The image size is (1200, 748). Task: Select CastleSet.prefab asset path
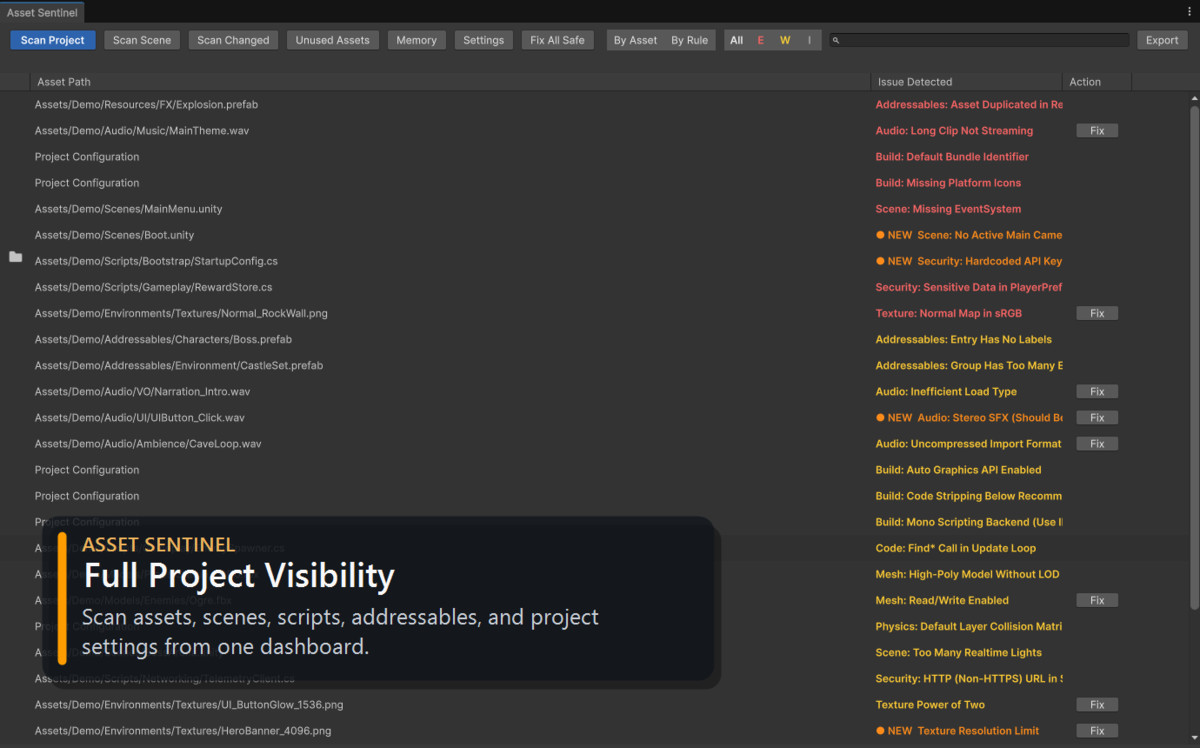[179, 366]
